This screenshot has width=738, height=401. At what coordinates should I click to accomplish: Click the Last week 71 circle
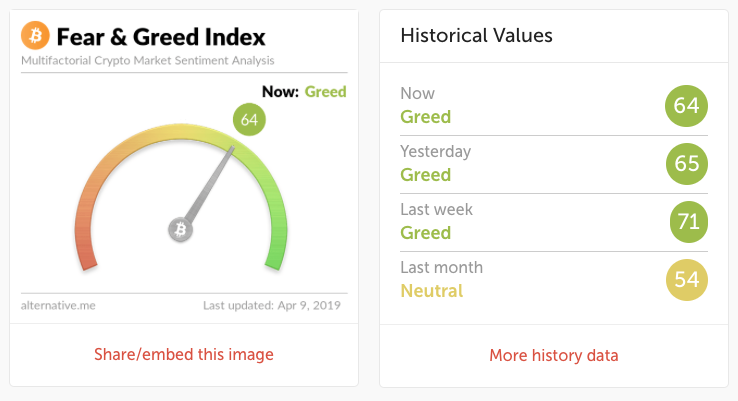(689, 222)
